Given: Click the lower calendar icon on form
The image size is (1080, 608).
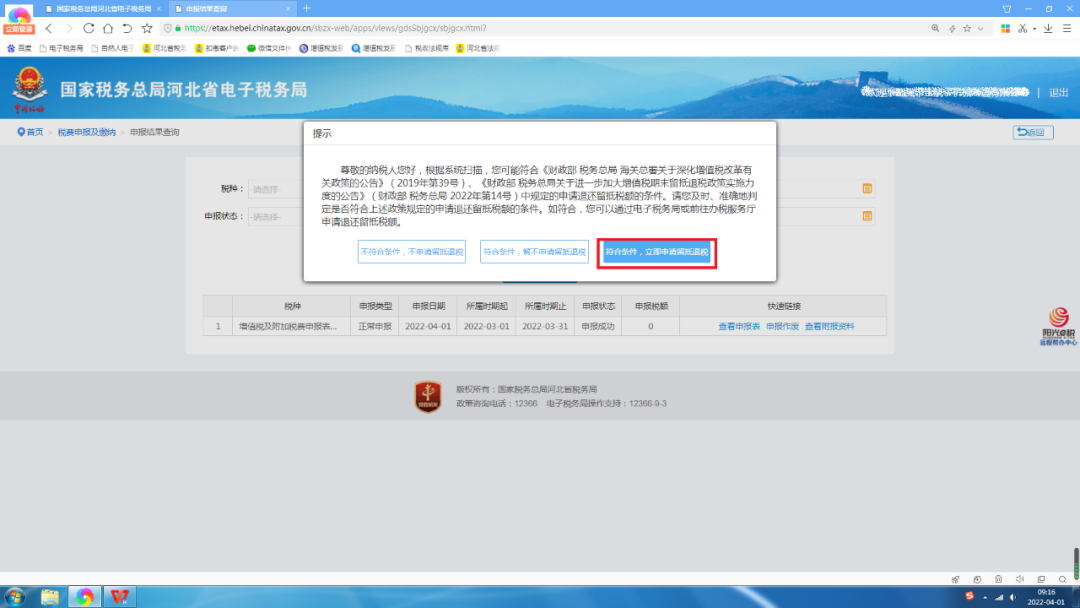Looking at the screenshot, I should tap(867, 216).
